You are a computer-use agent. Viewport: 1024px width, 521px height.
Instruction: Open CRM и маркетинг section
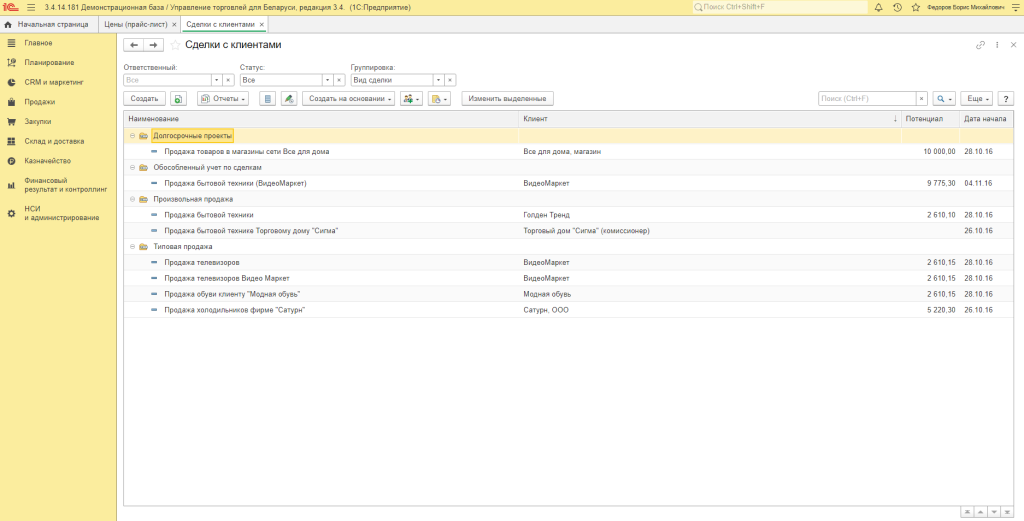click(54, 82)
